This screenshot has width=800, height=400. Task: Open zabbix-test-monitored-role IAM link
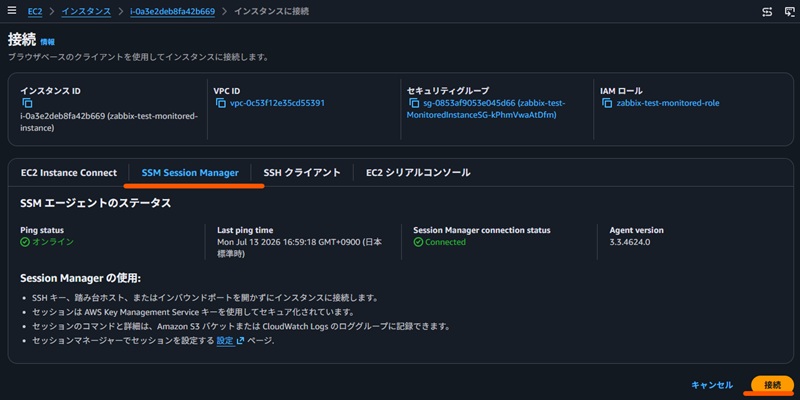(x=668, y=103)
